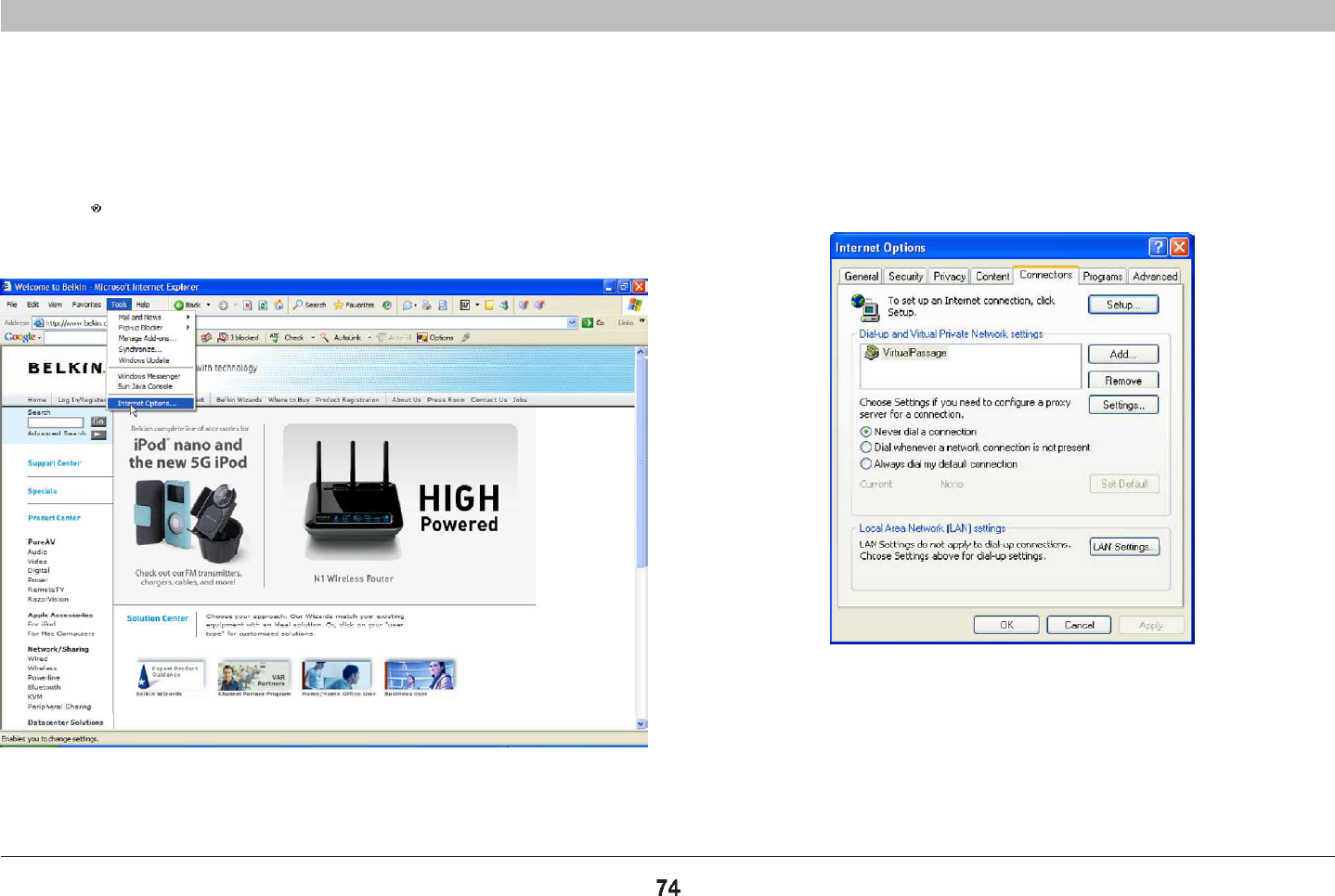Expand the Links toolbar chevron

click(642, 321)
